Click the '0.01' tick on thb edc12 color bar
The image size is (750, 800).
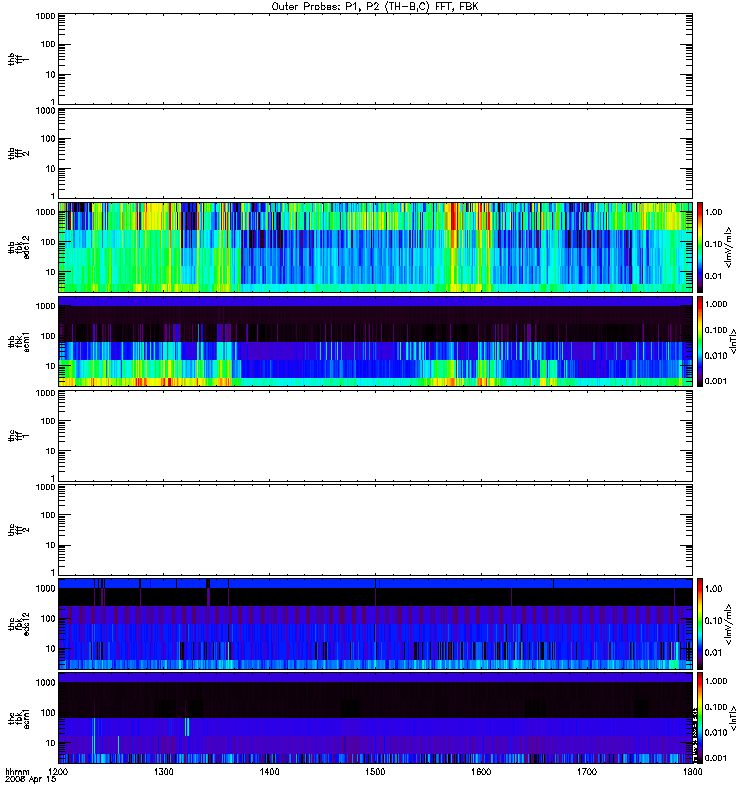click(x=714, y=277)
